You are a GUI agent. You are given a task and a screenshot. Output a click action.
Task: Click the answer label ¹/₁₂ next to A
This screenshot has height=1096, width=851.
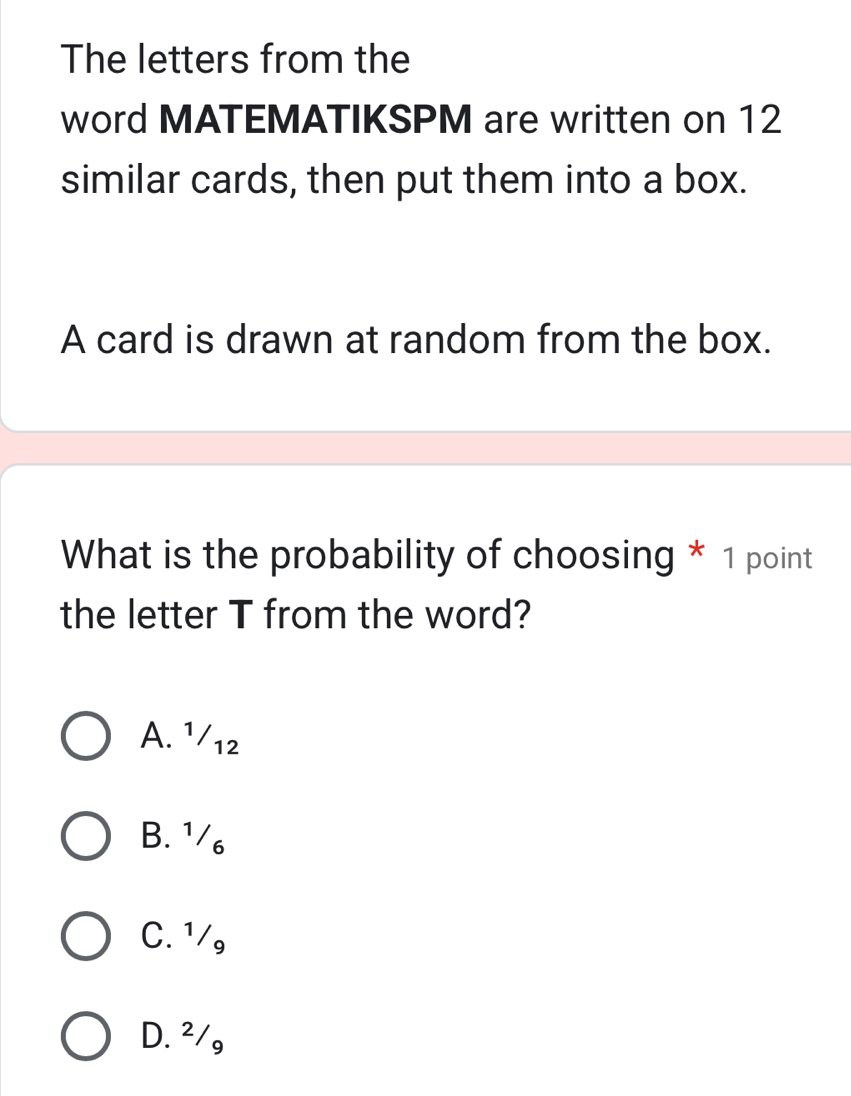pos(210,736)
